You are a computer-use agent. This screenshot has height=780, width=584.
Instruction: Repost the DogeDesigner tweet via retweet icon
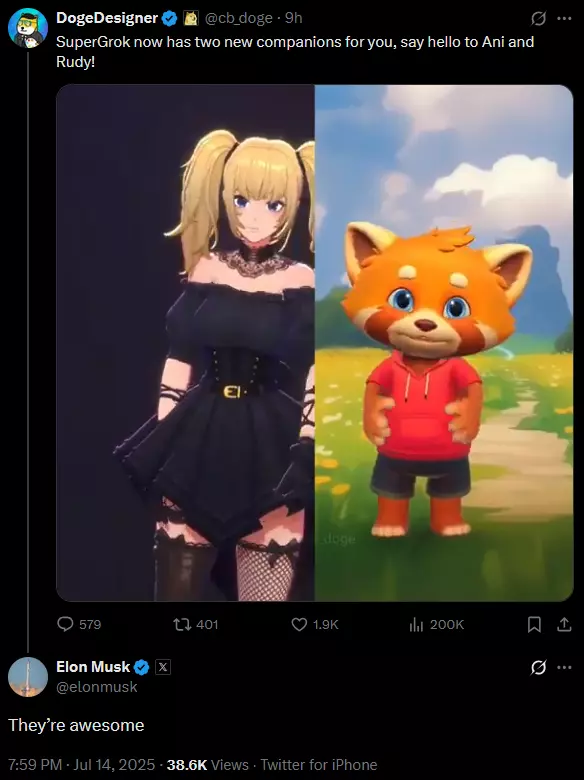coord(182,624)
